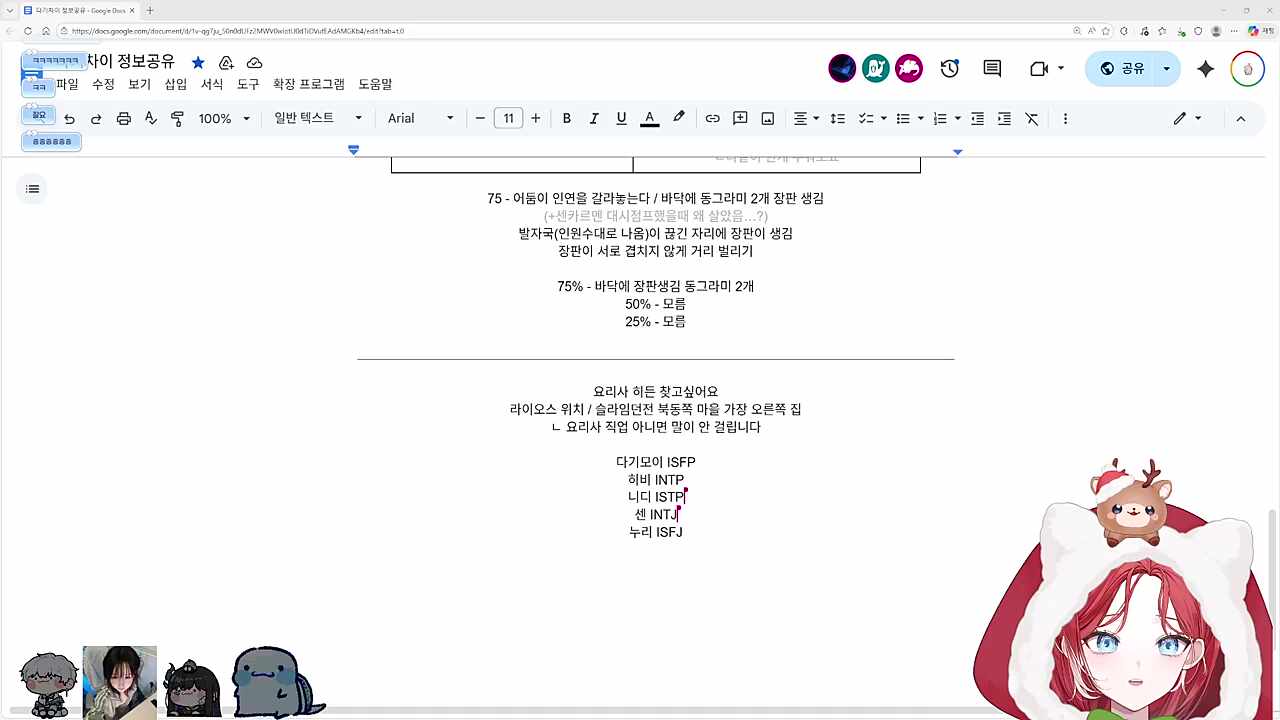The width and height of the screenshot is (1280, 720).
Task: Start a Meet video call
Action: (x=1039, y=68)
